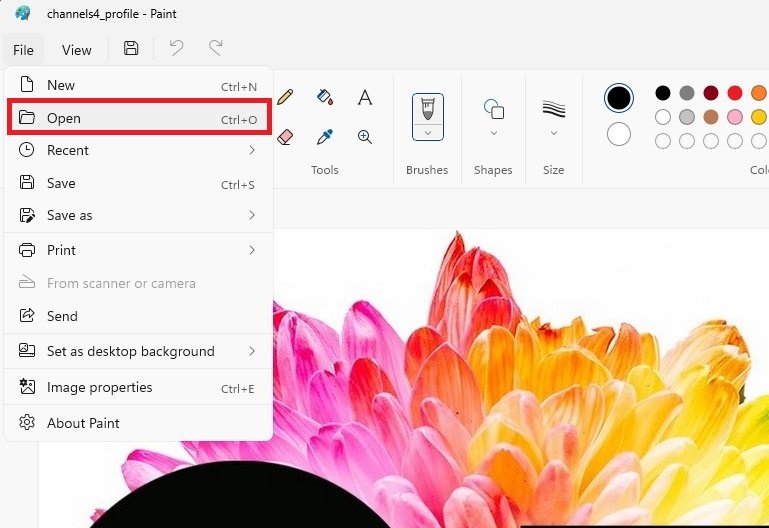Screen dimensions: 769x528
Task: Click the Save disk icon in title bar
Action: pyautogui.click(x=131, y=49)
